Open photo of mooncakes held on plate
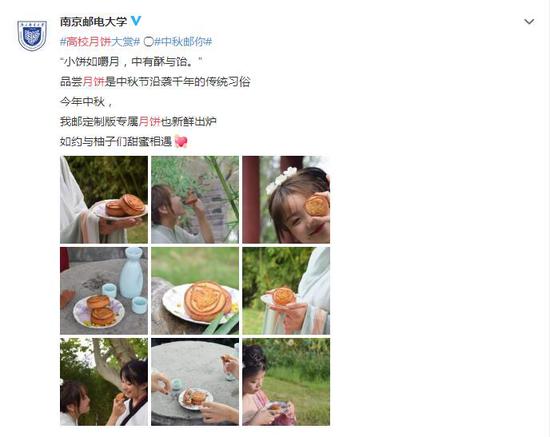Screen dimensions: 550x437 tap(104, 200)
